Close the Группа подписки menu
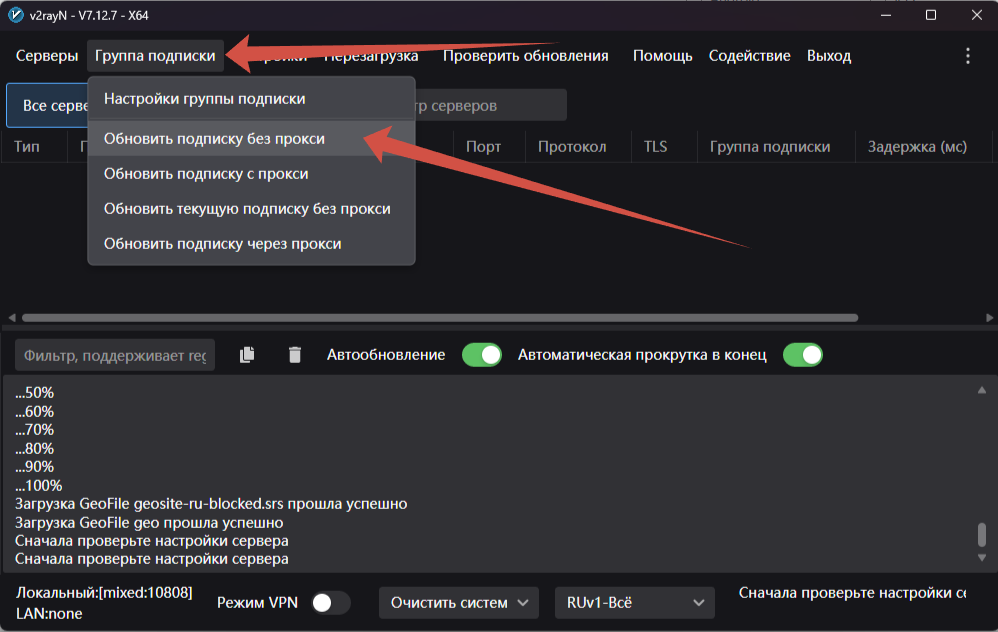The width and height of the screenshot is (998, 632). [155, 56]
